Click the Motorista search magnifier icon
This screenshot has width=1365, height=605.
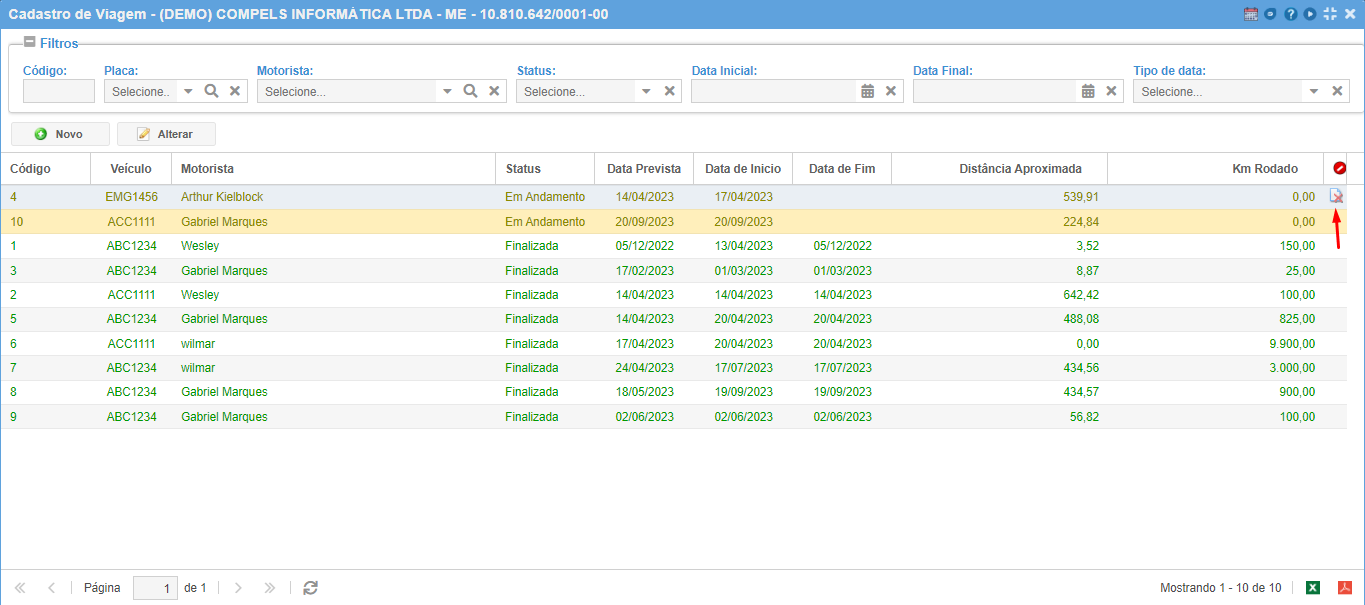[470, 91]
